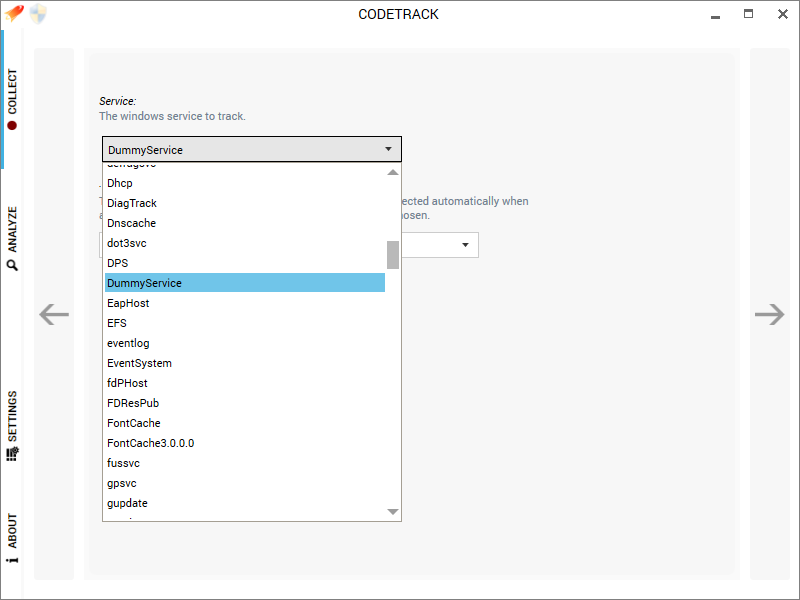This screenshot has width=800, height=600.
Task: Collapse the Service dropdown showing DummyService
Action: pyautogui.click(x=252, y=149)
